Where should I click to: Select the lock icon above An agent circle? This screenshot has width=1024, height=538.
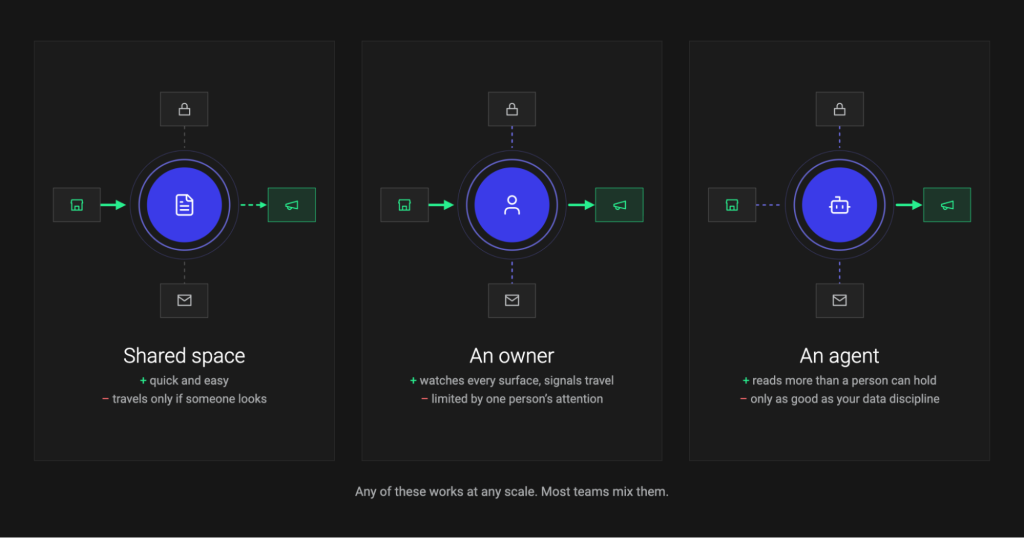[839, 109]
